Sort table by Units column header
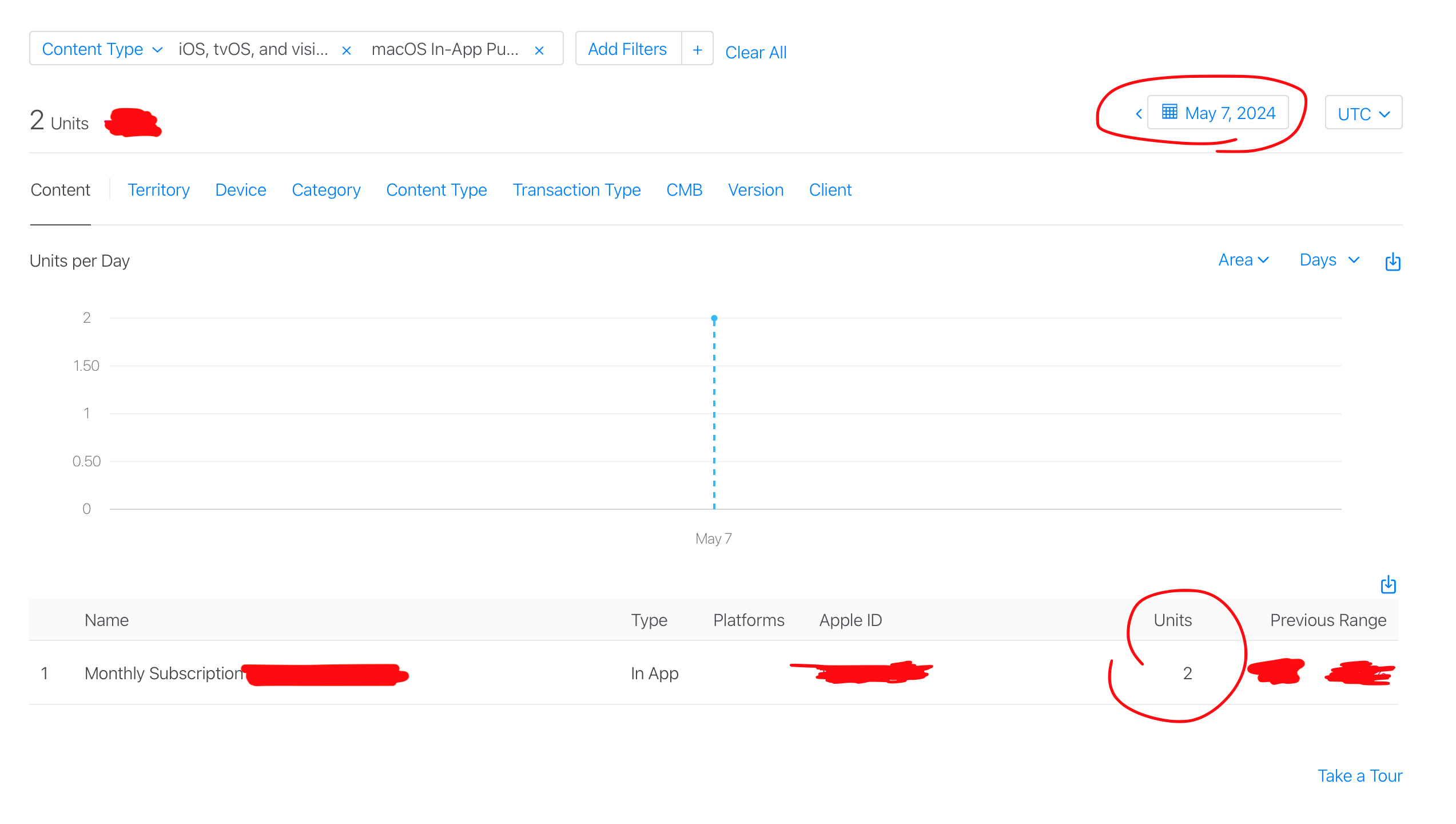Image resolution: width=1456 pixels, height=824 pixels. [x=1172, y=620]
